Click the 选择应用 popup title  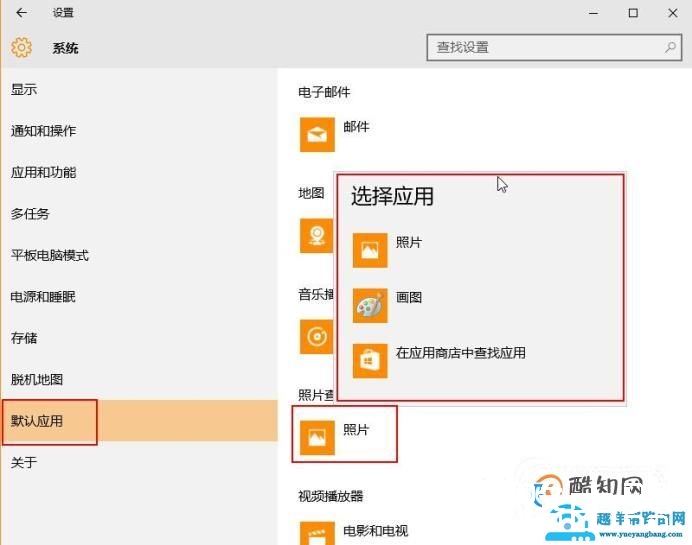click(x=392, y=196)
